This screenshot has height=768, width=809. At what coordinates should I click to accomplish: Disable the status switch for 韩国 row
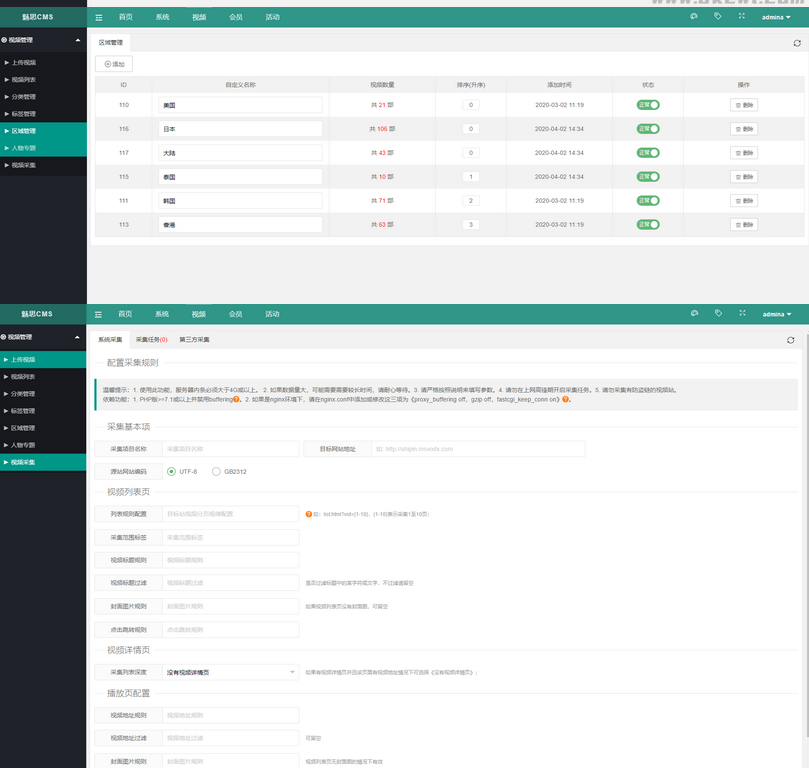(648, 200)
